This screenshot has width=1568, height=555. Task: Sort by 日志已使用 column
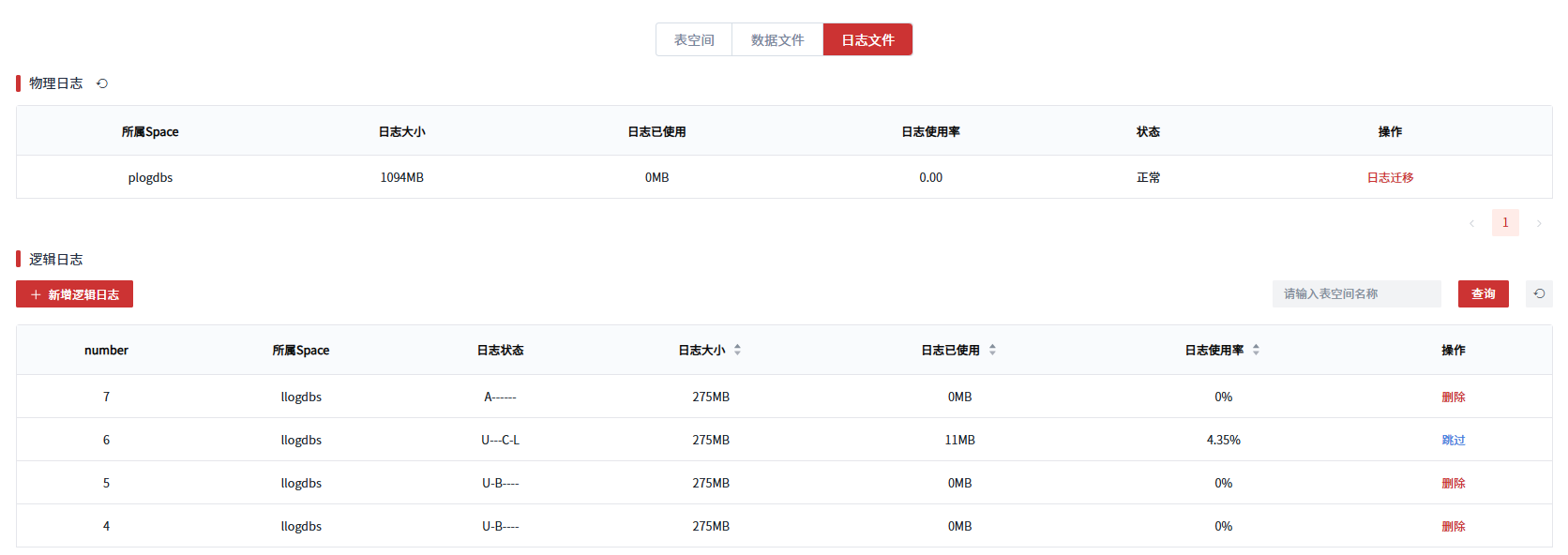tap(992, 350)
